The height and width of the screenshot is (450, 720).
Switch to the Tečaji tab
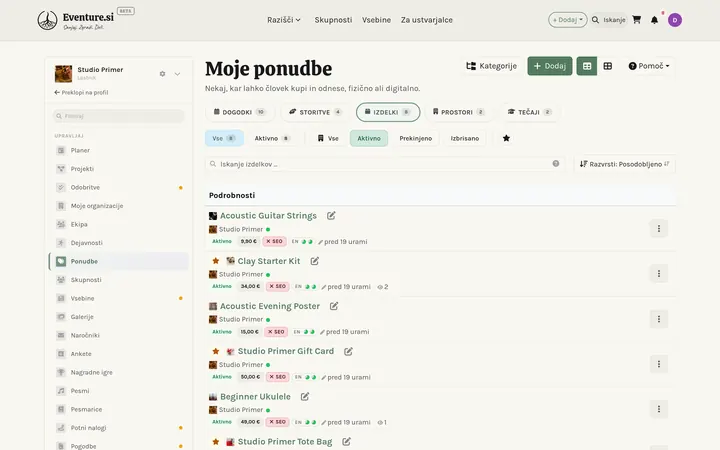coord(529,112)
